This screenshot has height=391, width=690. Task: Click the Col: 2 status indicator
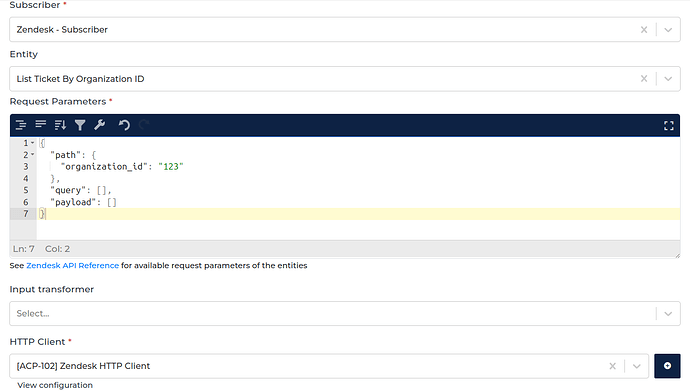pos(57,249)
